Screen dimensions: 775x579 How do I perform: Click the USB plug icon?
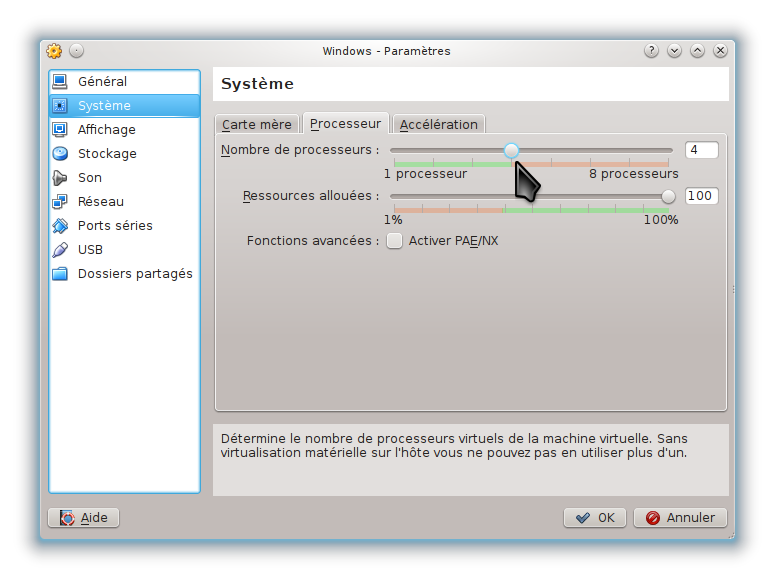[x=60, y=250]
